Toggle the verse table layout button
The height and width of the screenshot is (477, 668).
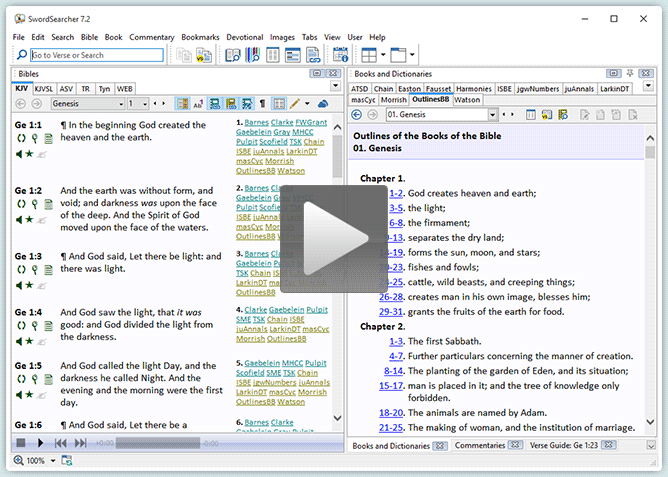pos(279,103)
